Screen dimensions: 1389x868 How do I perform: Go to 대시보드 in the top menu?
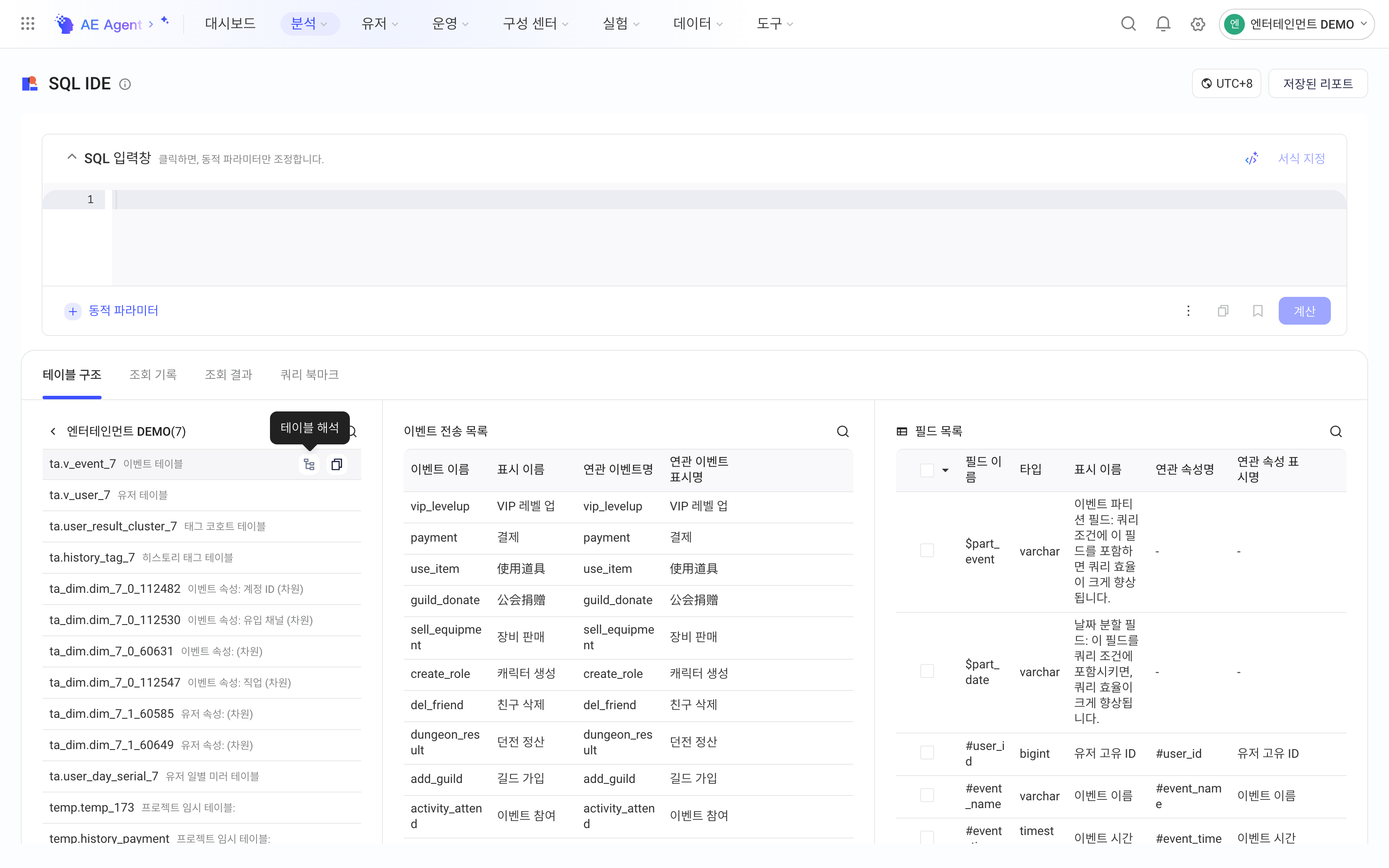click(x=230, y=23)
